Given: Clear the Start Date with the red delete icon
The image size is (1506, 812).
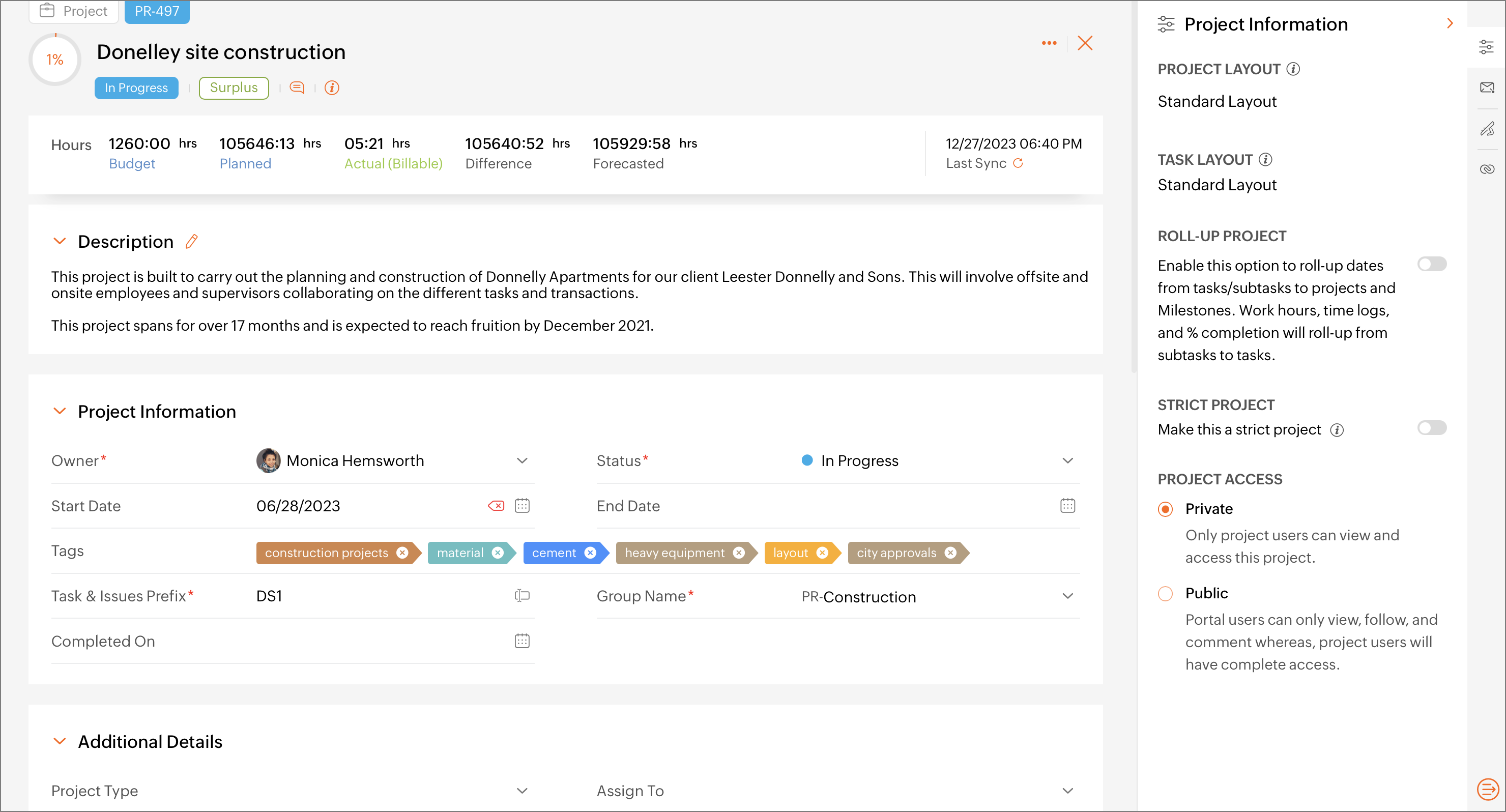Looking at the screenshot, I should click(x=496, y=506).
